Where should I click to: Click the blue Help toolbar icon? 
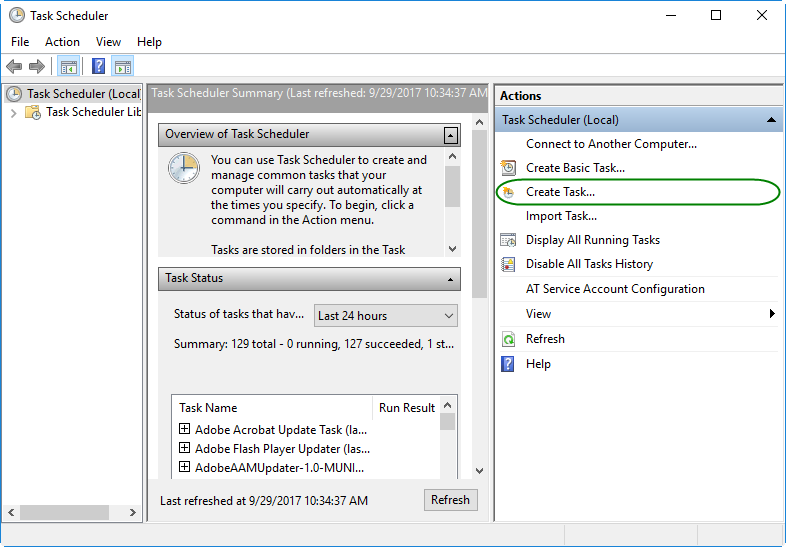click(x=99, y=66)
